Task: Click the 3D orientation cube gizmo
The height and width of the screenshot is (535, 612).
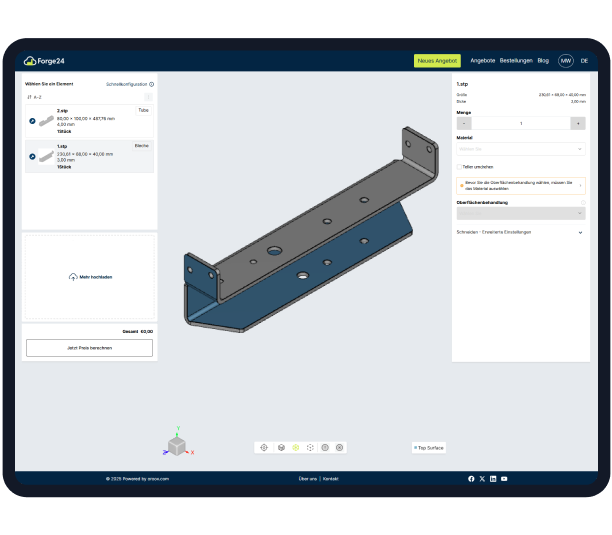Action: pyautogui.click(x=176, y=446)
